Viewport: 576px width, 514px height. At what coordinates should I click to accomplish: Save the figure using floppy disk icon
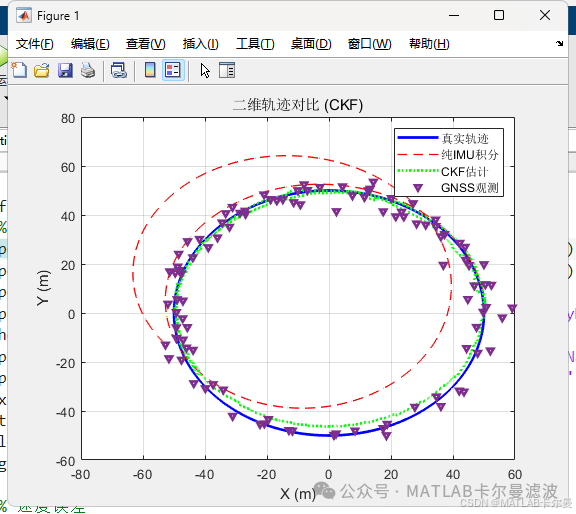tap(65, 70)
